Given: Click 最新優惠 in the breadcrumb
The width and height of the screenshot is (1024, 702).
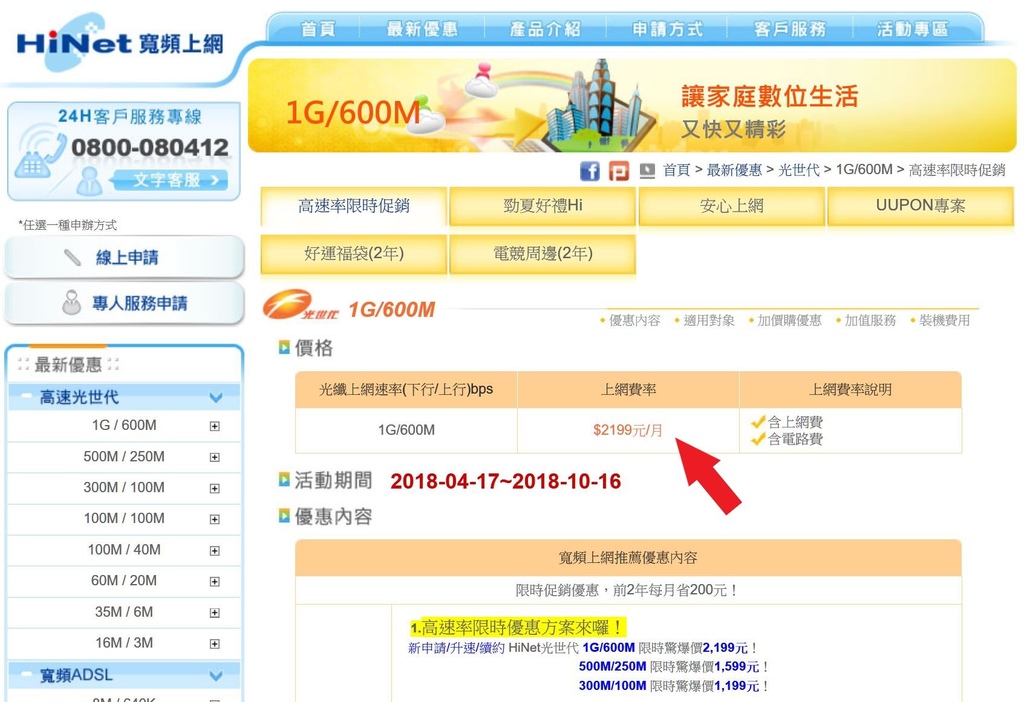Looking at the screenshot, I should point(734,170).
